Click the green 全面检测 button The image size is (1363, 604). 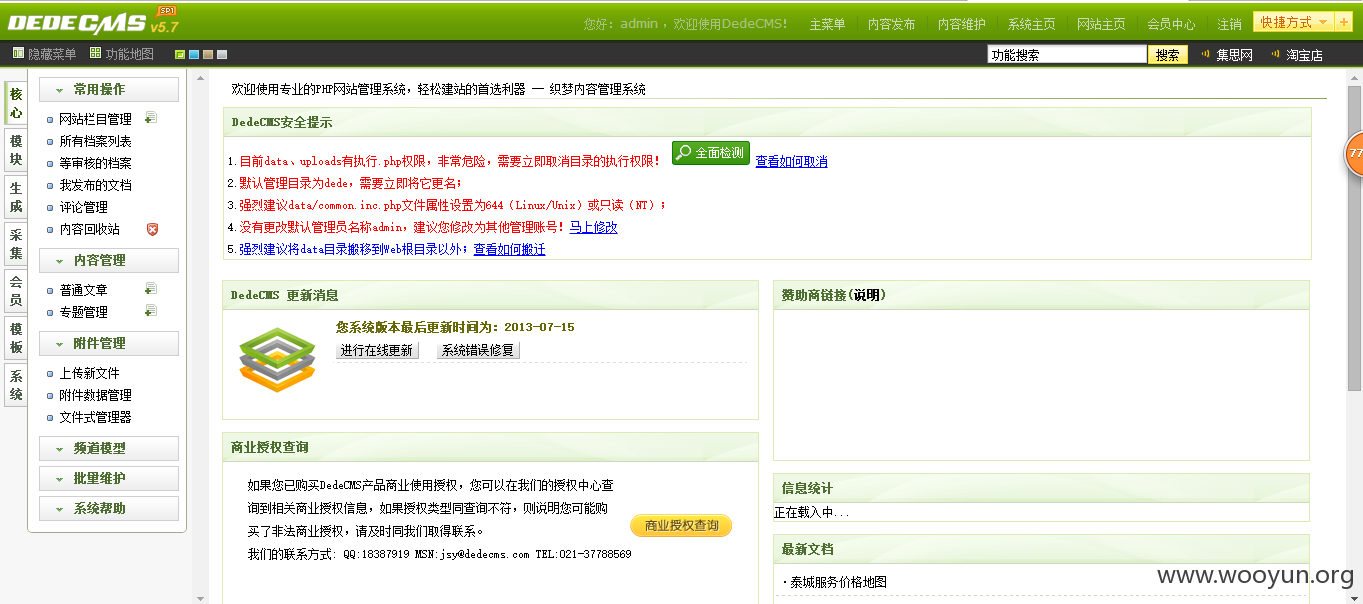(710, 153)
